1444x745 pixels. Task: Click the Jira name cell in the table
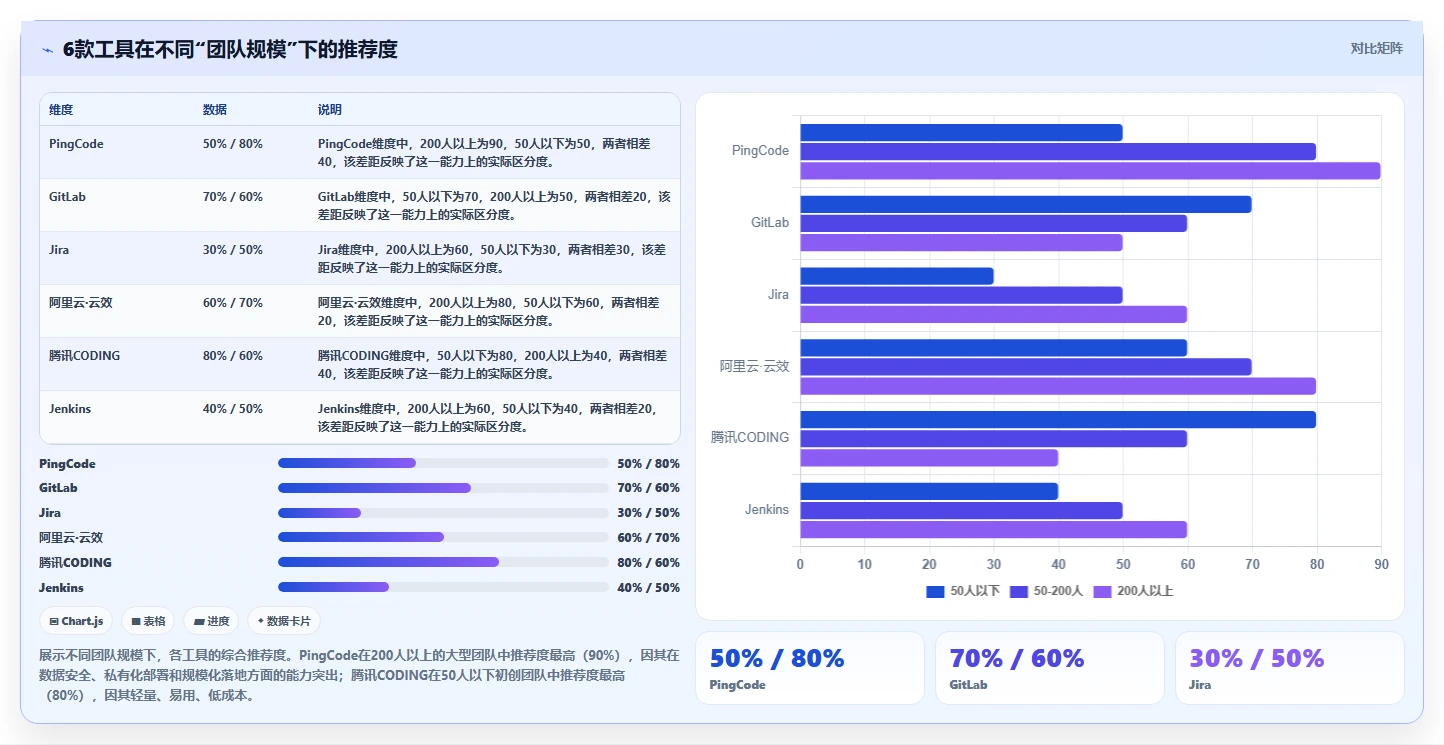click(x=59, y=250)
